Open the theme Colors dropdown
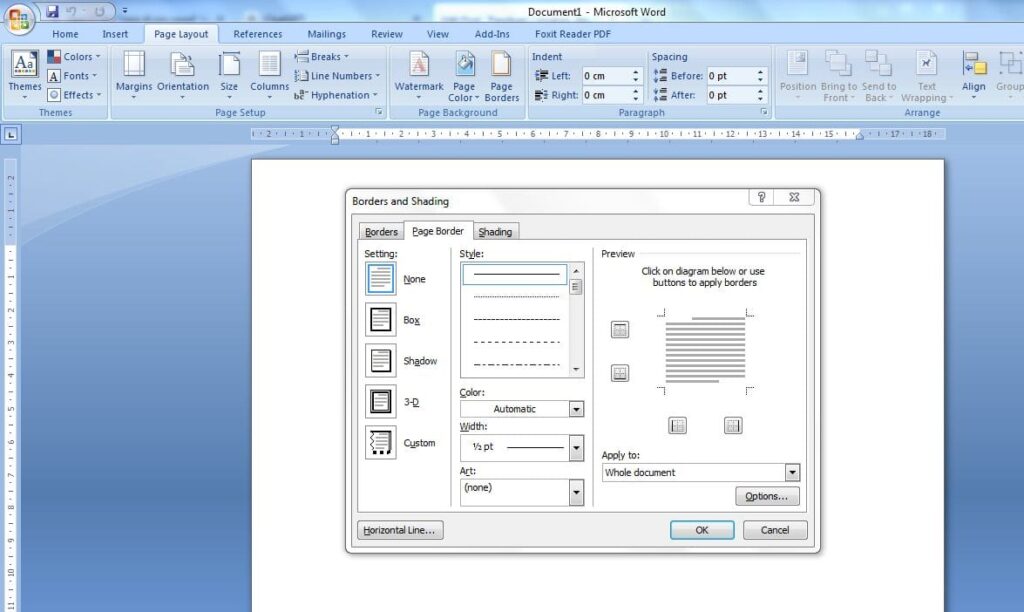This screenshot has height=612, width=1024. point(74,57)
